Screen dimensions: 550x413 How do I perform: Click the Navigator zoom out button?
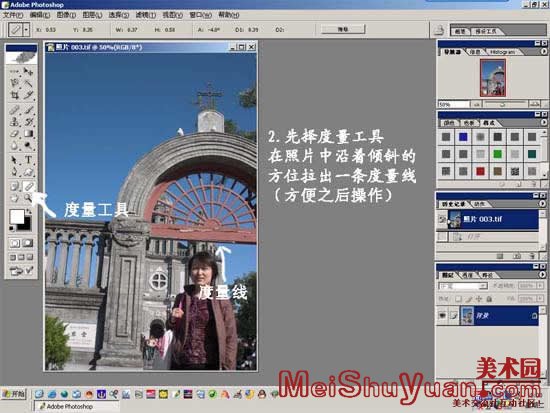(476, 104)
